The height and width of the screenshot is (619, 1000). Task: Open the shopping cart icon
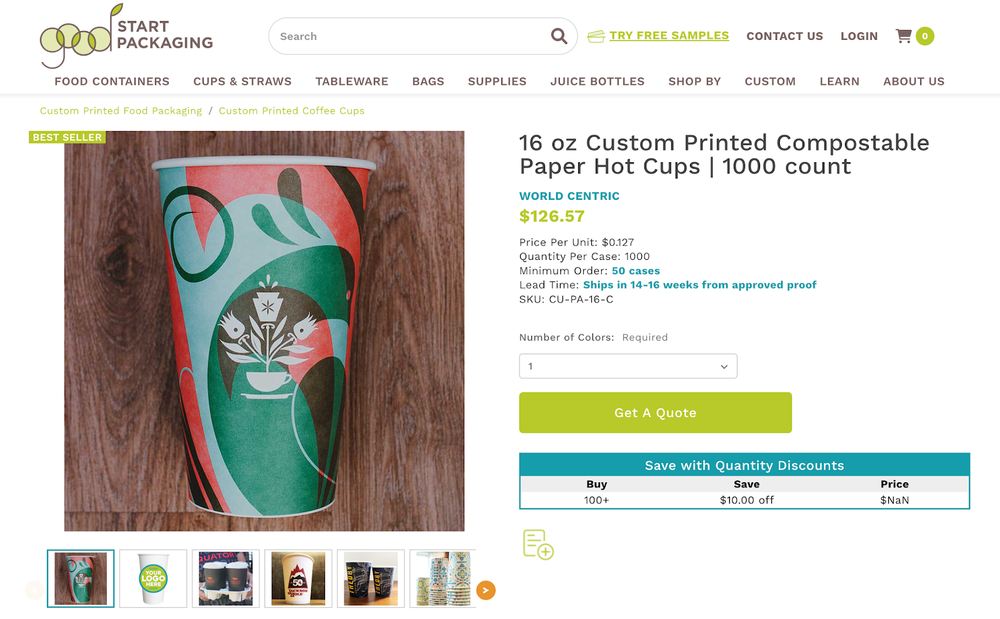click(x=903, y=36)
